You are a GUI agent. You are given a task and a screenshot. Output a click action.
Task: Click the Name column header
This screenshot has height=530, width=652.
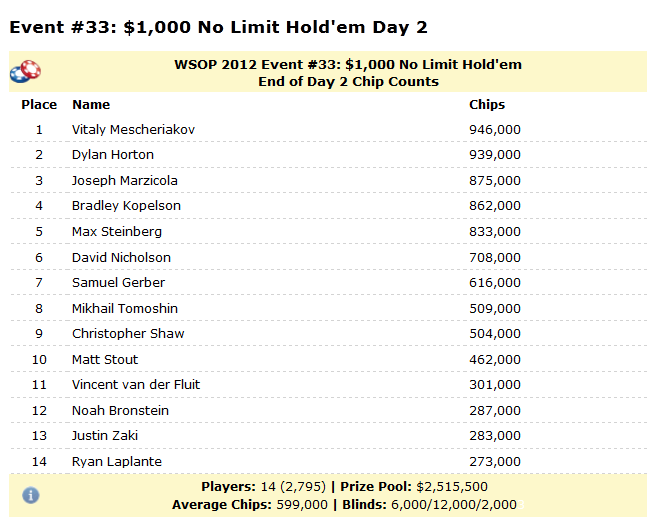pyautogui.click(x=91, y=104)
